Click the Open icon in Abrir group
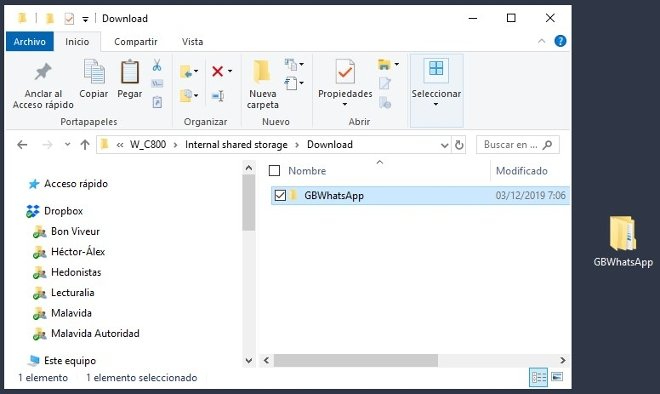The width and height of the screenshot is (660, 394). point(384,64)
